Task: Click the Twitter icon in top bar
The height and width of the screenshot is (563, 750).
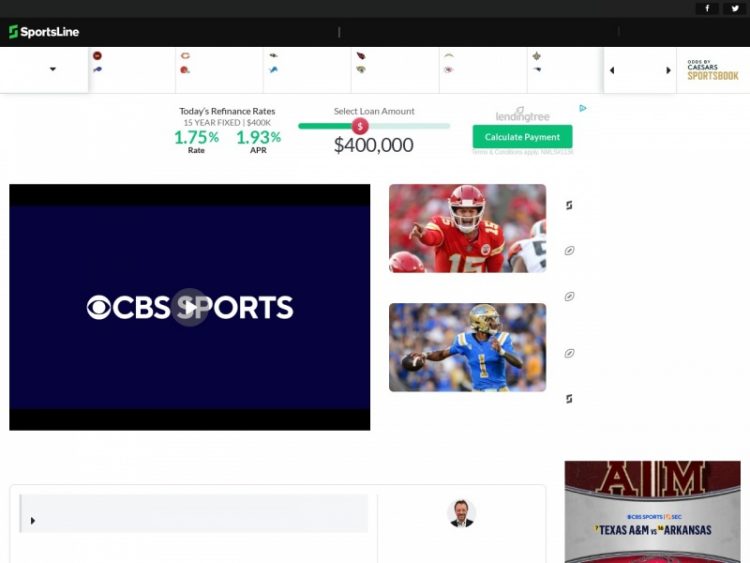Action: tap(733, 8)
